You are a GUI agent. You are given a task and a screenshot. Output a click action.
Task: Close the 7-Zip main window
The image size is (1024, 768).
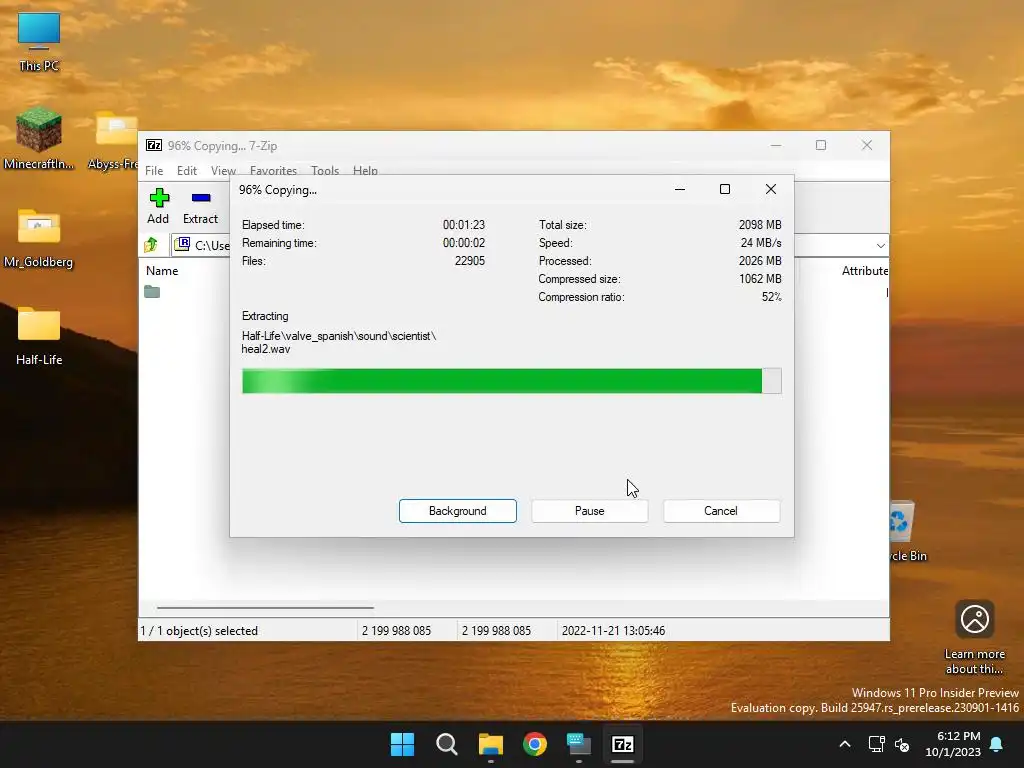pos(867,145)
